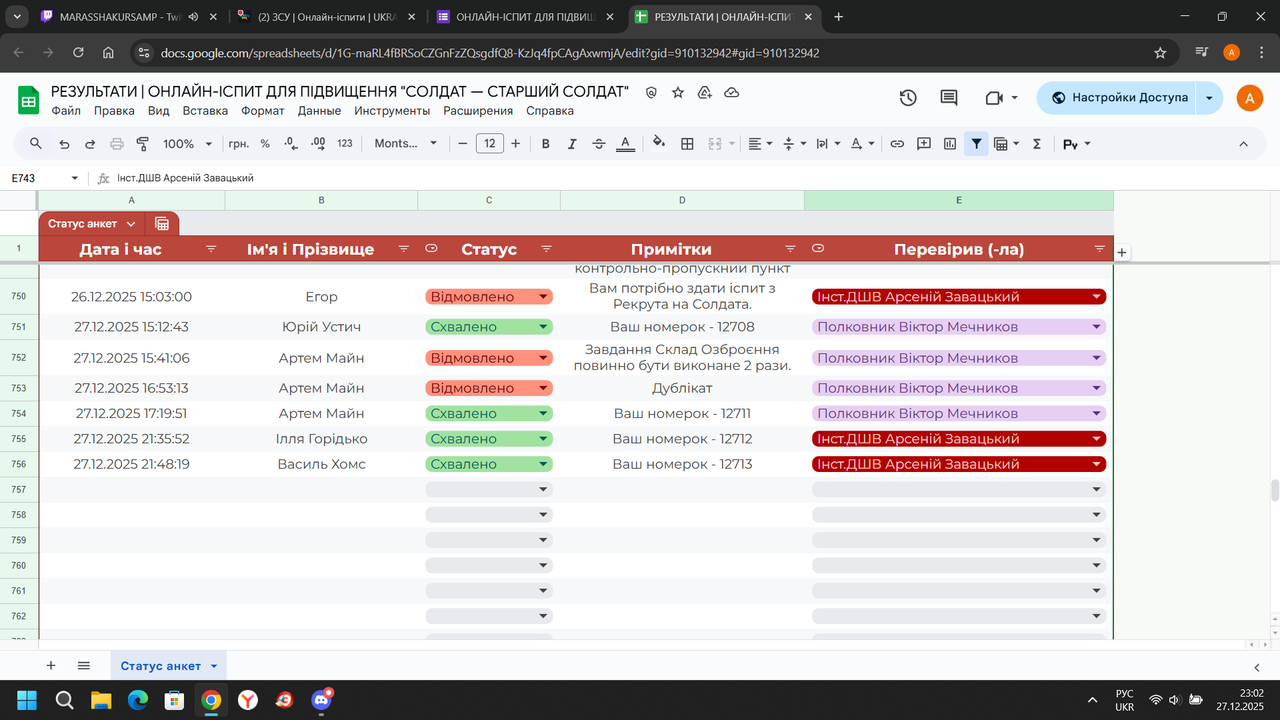Add column with plus beside header

1122,253
